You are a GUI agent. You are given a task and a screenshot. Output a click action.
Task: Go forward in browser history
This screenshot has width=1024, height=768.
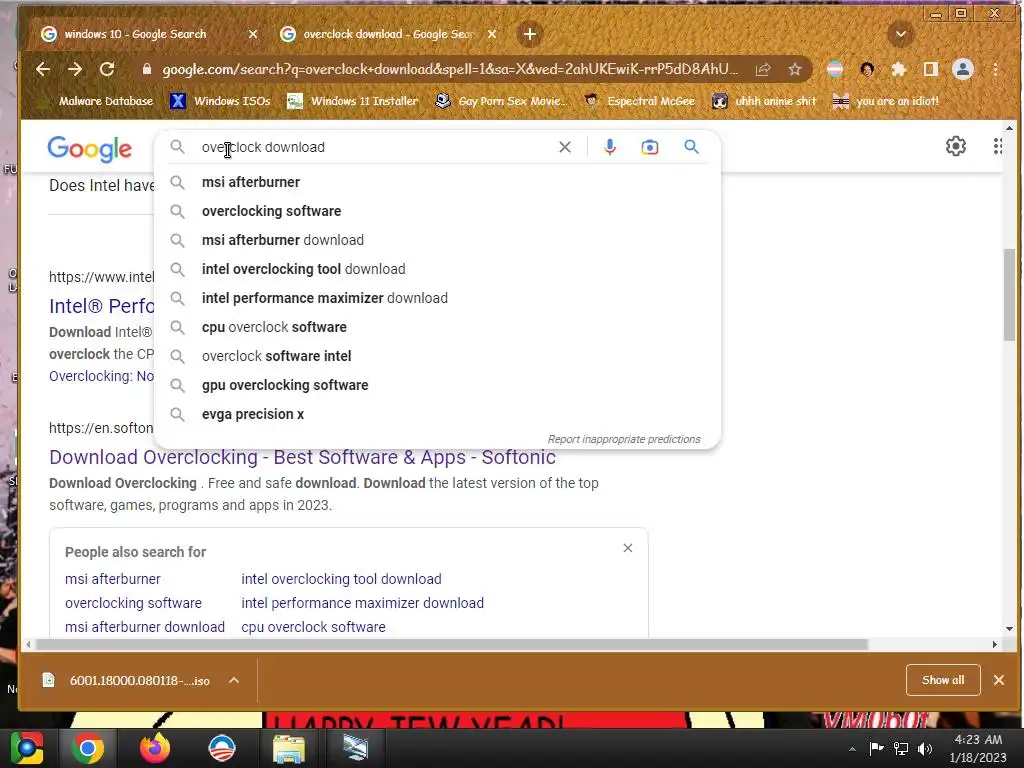pyautogui.click(x=75, y=69)
